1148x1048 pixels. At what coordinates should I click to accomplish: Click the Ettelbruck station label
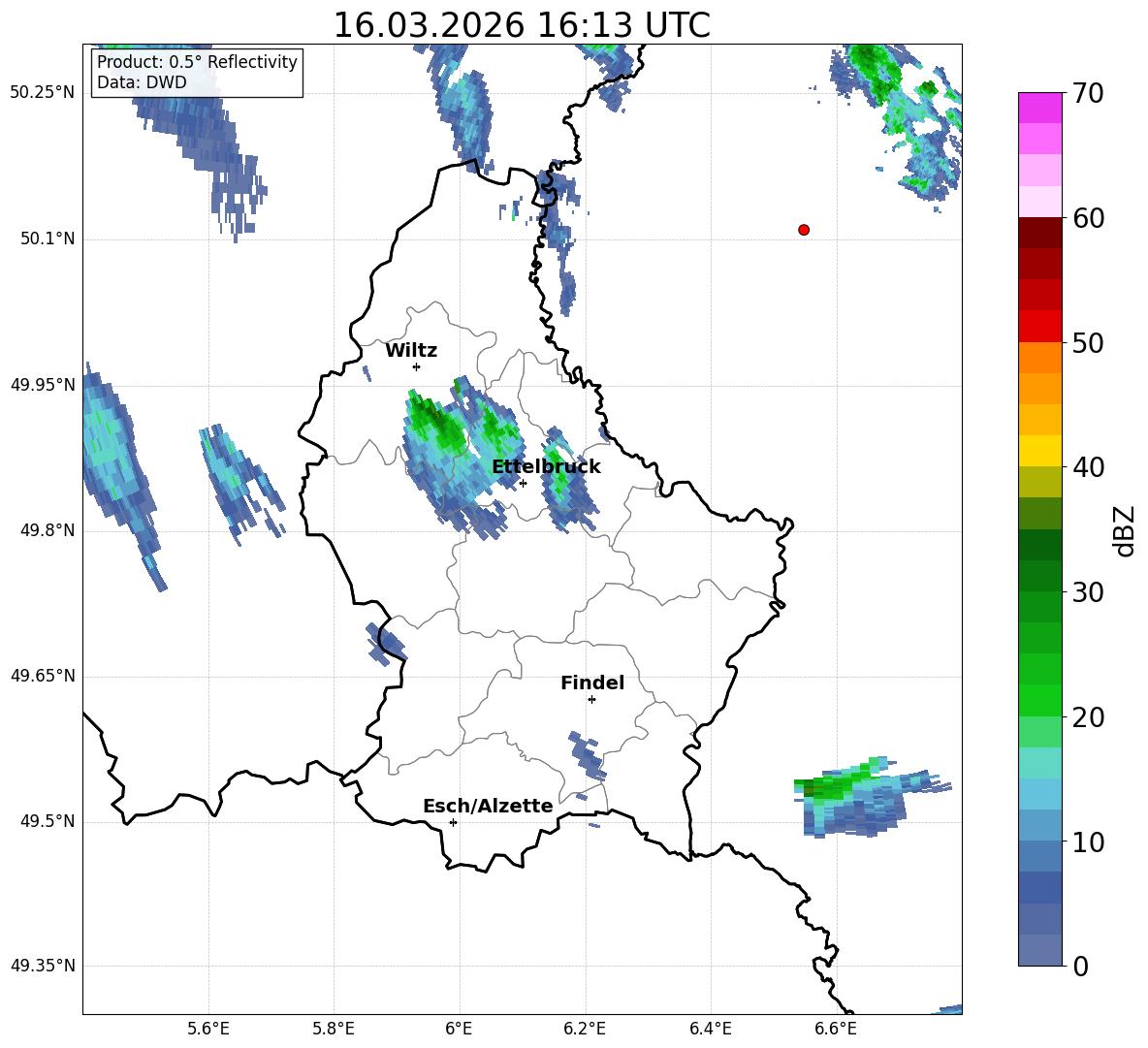546,466
